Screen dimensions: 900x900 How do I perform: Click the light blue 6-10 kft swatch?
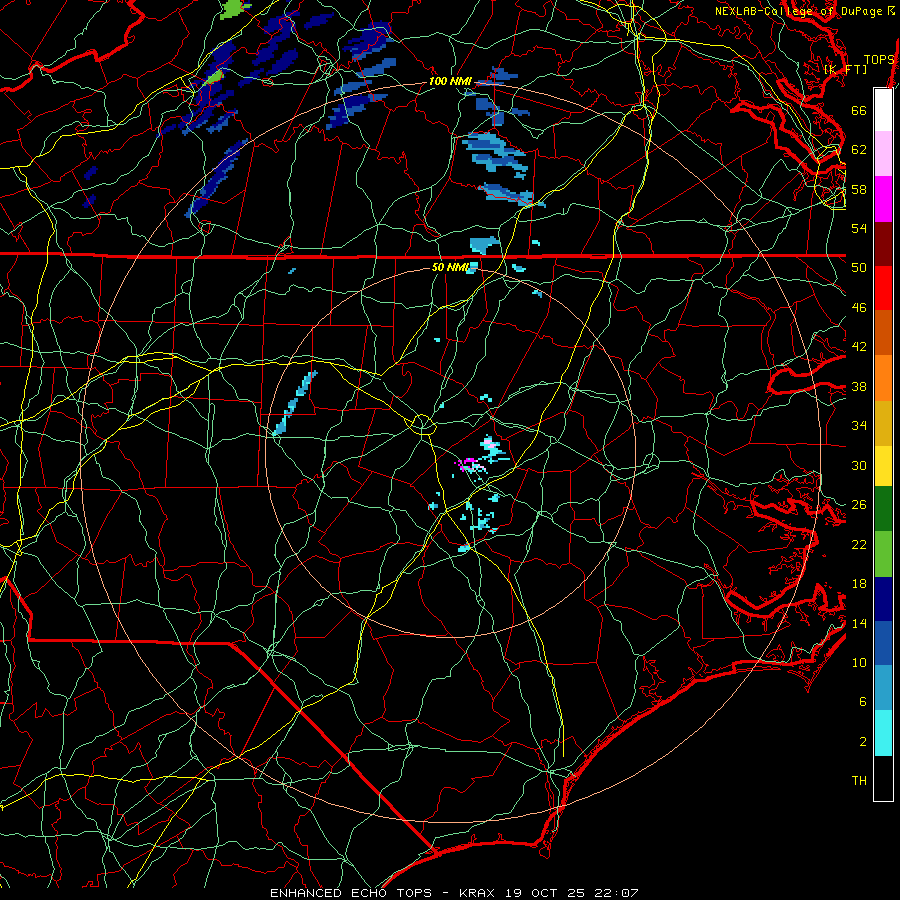point(883,688)
